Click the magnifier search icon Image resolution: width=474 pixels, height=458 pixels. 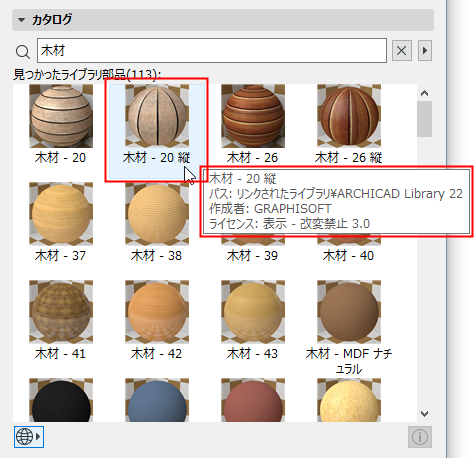[23, 52]
